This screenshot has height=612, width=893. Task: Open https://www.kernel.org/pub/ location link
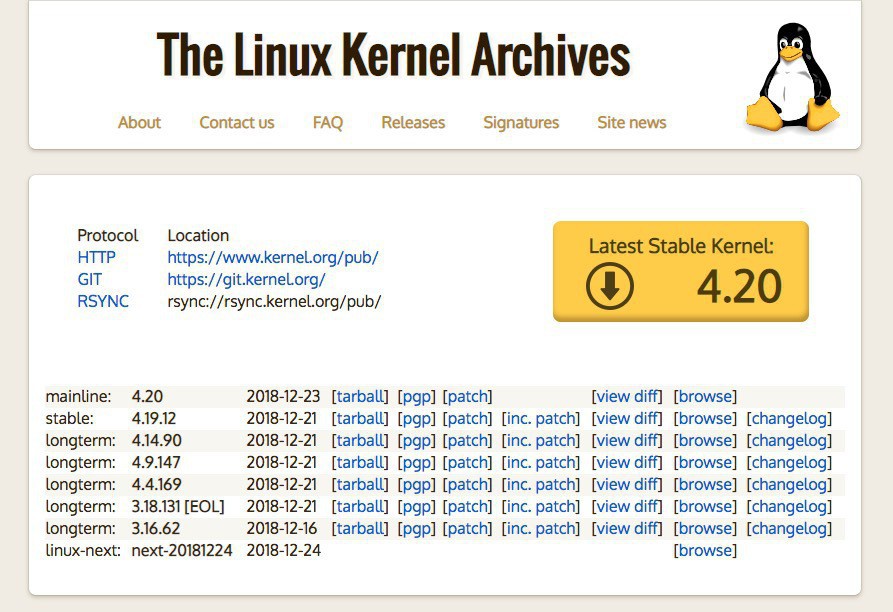click(x=273, y=257)
